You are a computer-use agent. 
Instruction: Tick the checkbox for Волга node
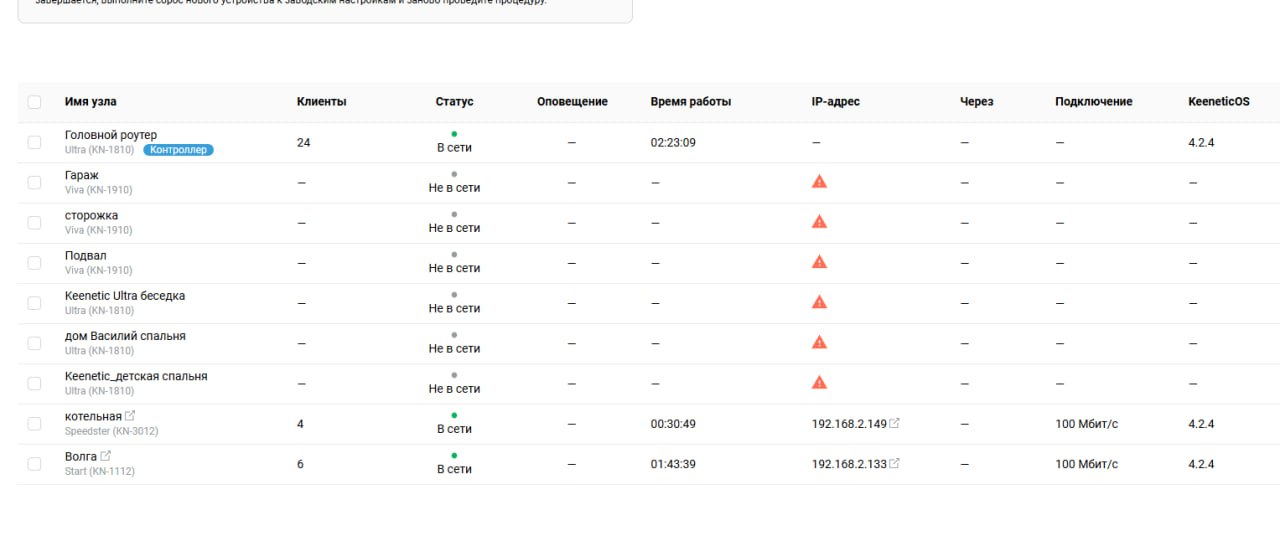point(35,464)
